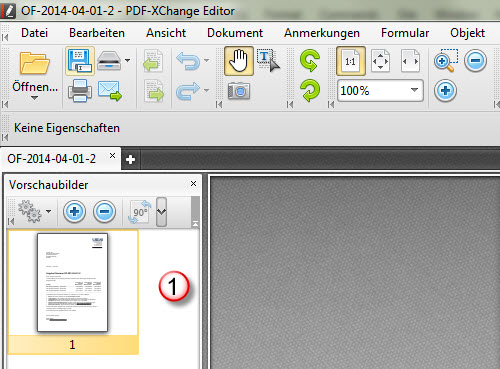The image size is (500, 369).
Task: Select the snapshot camera tool
Action: pyautogui.click(x=239, y=91)
